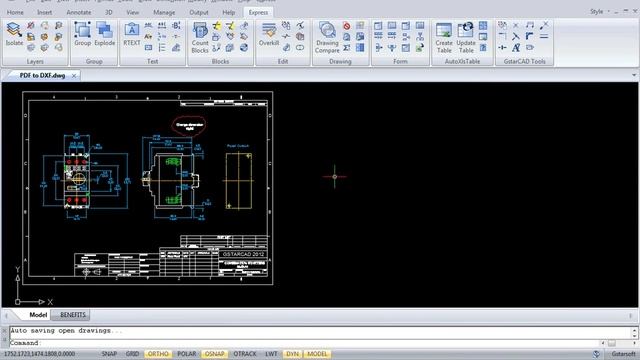Viewport: 640px width, 360px height.
Task: Toggle LWT lineweight display
Action: click(x=271, y=354)
